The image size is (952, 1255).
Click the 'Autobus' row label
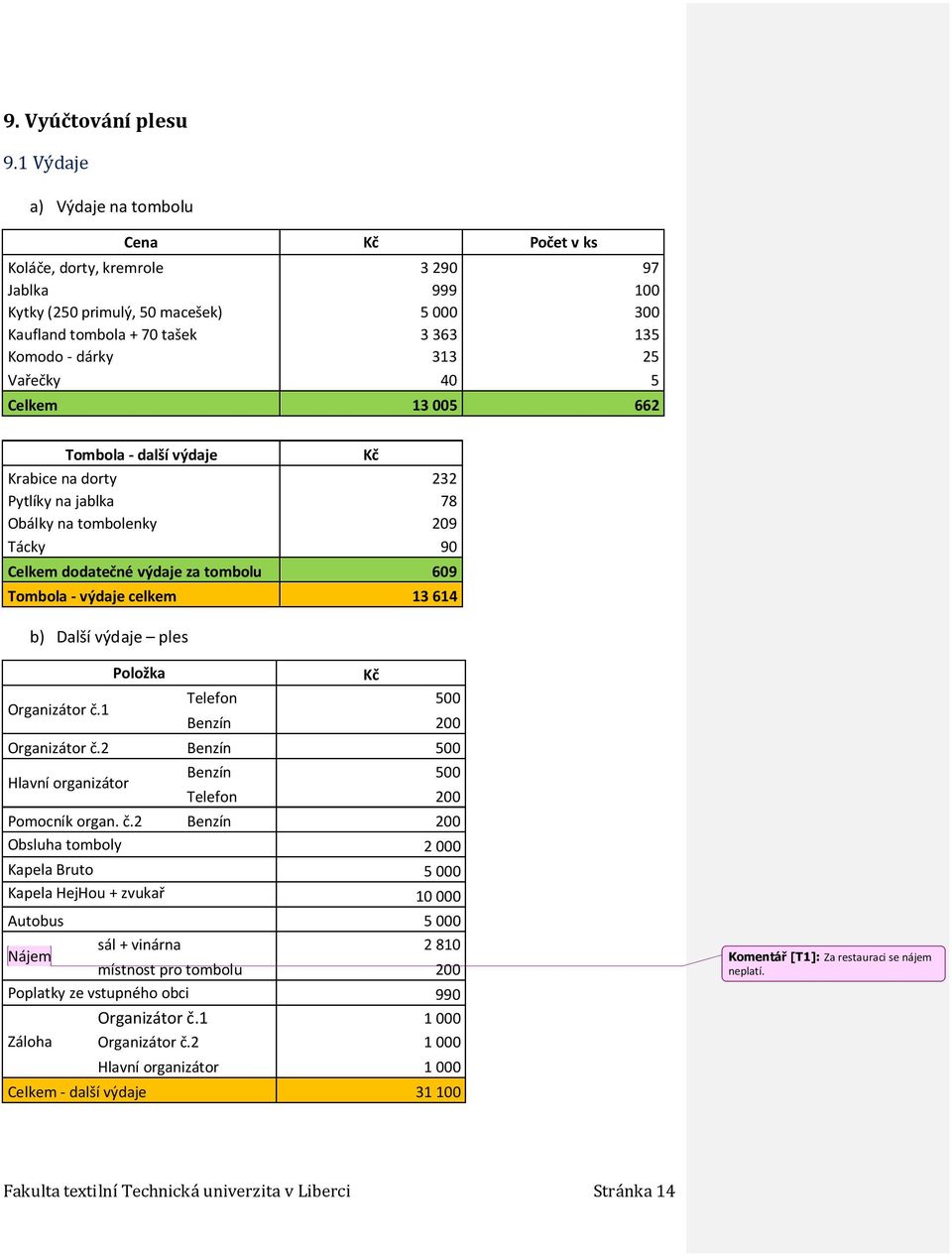point(36,922)
